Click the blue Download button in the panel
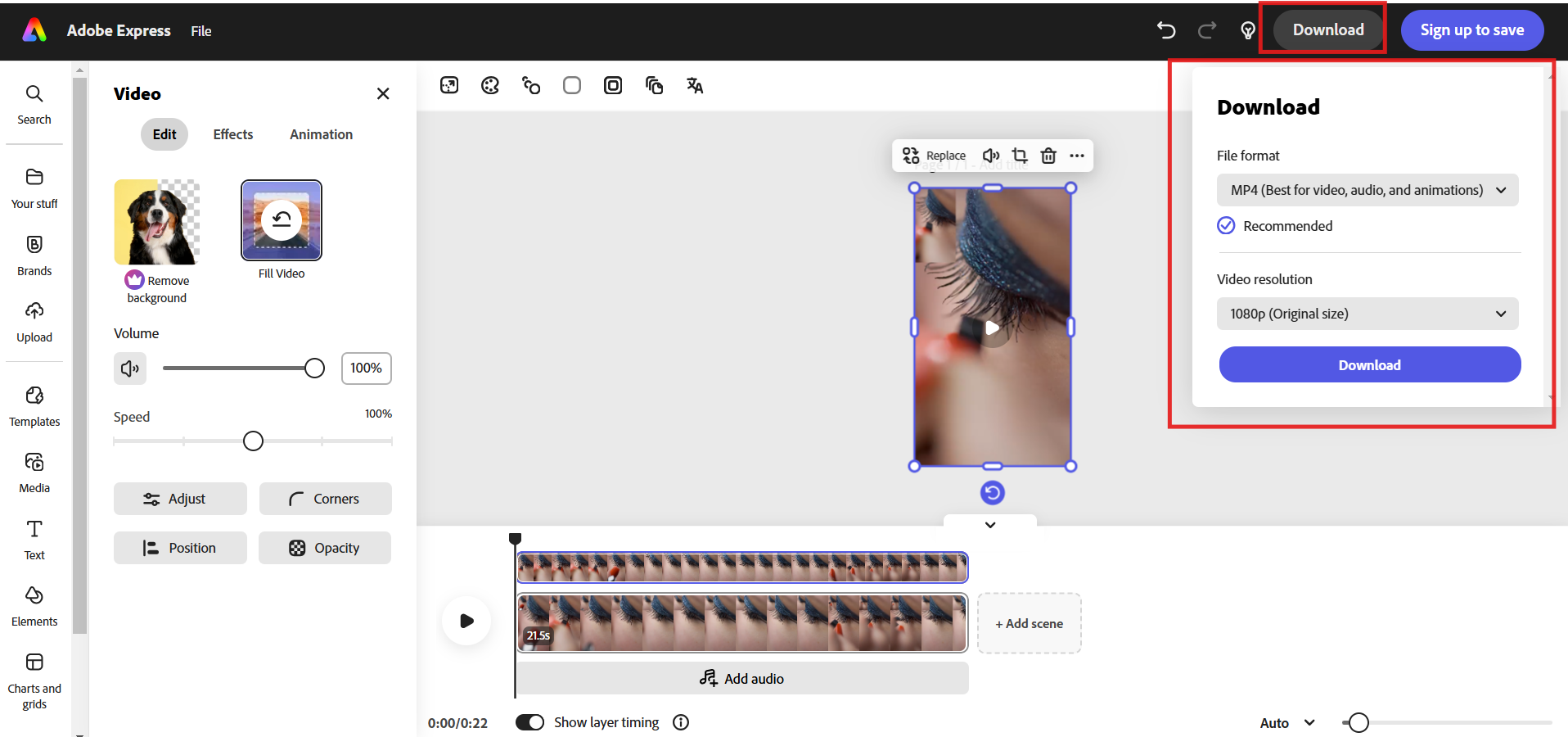Image resolution: width=1568 pixels, height=737 pixels. (1368, 364)
